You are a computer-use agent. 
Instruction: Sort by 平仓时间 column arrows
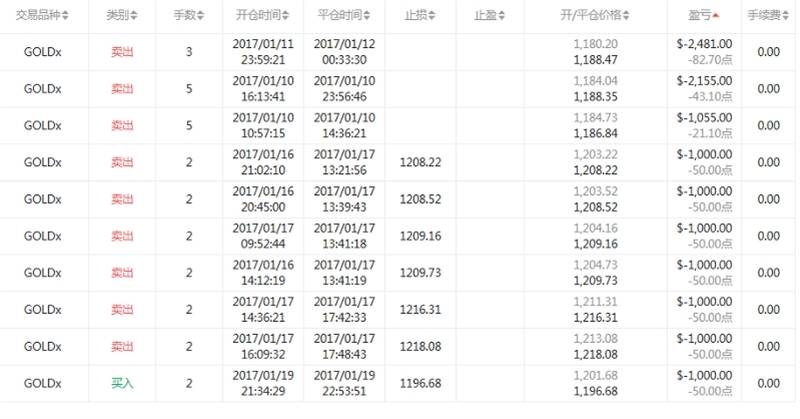pos(367,16)
